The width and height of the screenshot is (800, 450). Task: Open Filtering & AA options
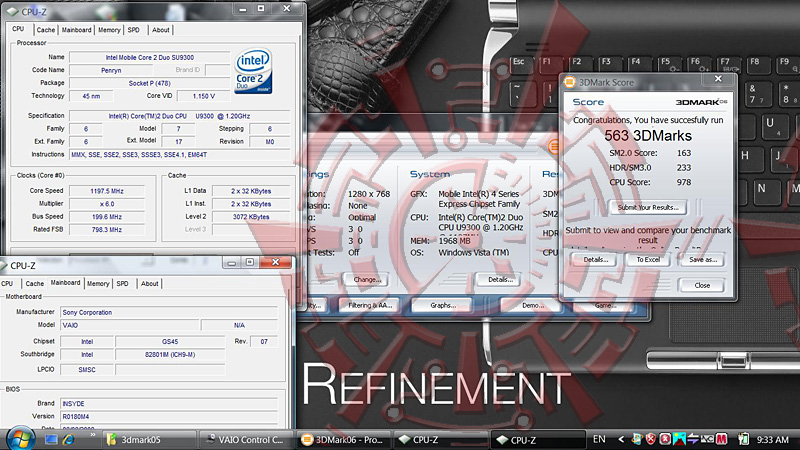coord(370,306)
